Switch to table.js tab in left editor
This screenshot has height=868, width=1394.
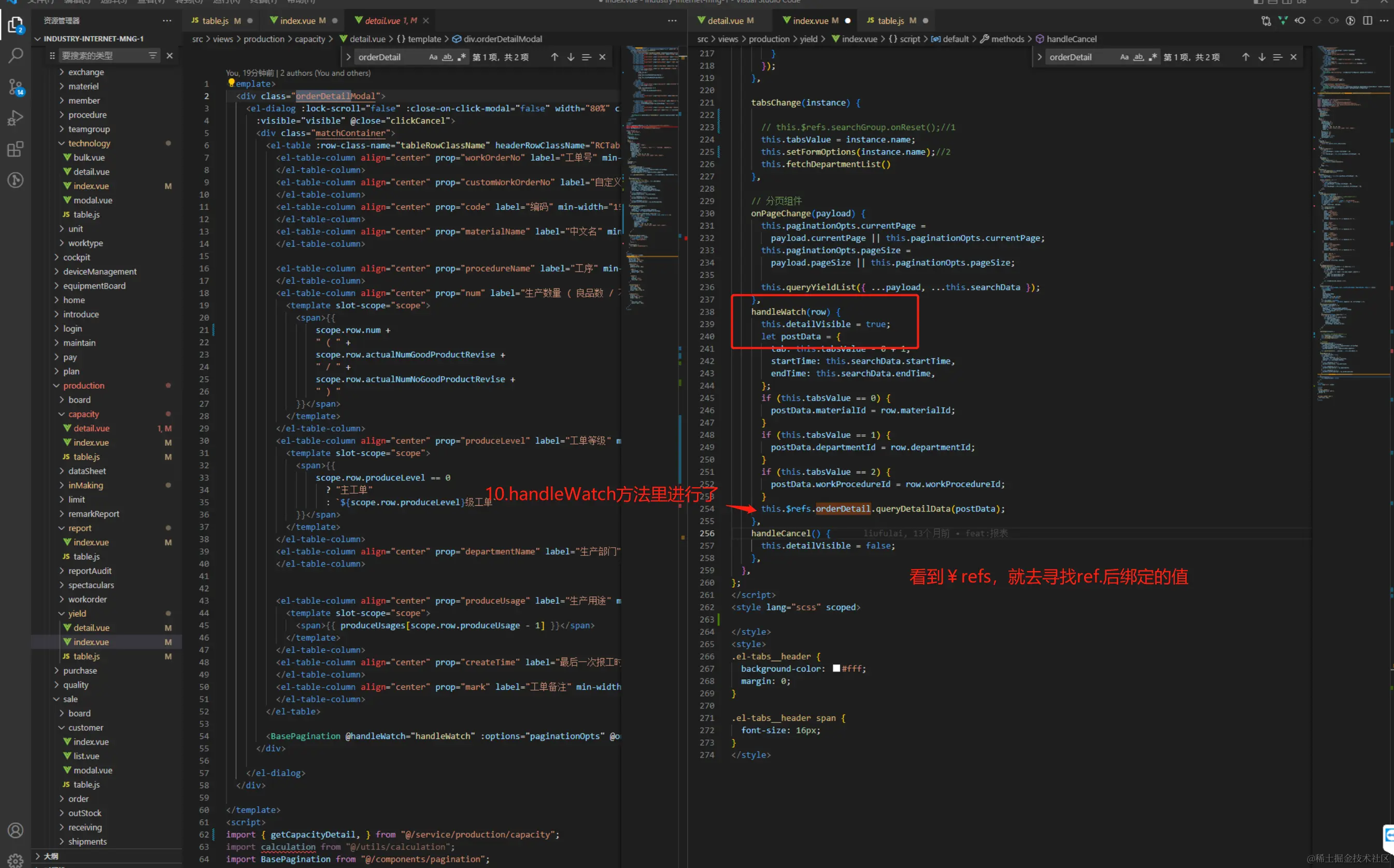click(215, 21)
